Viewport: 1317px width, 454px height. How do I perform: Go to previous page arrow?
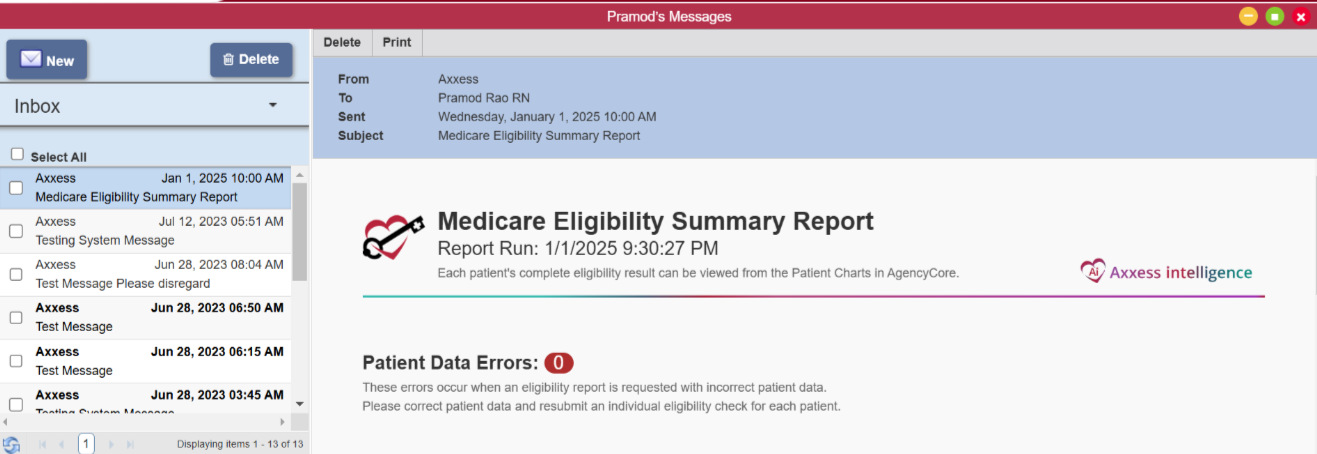pos(62,444)
